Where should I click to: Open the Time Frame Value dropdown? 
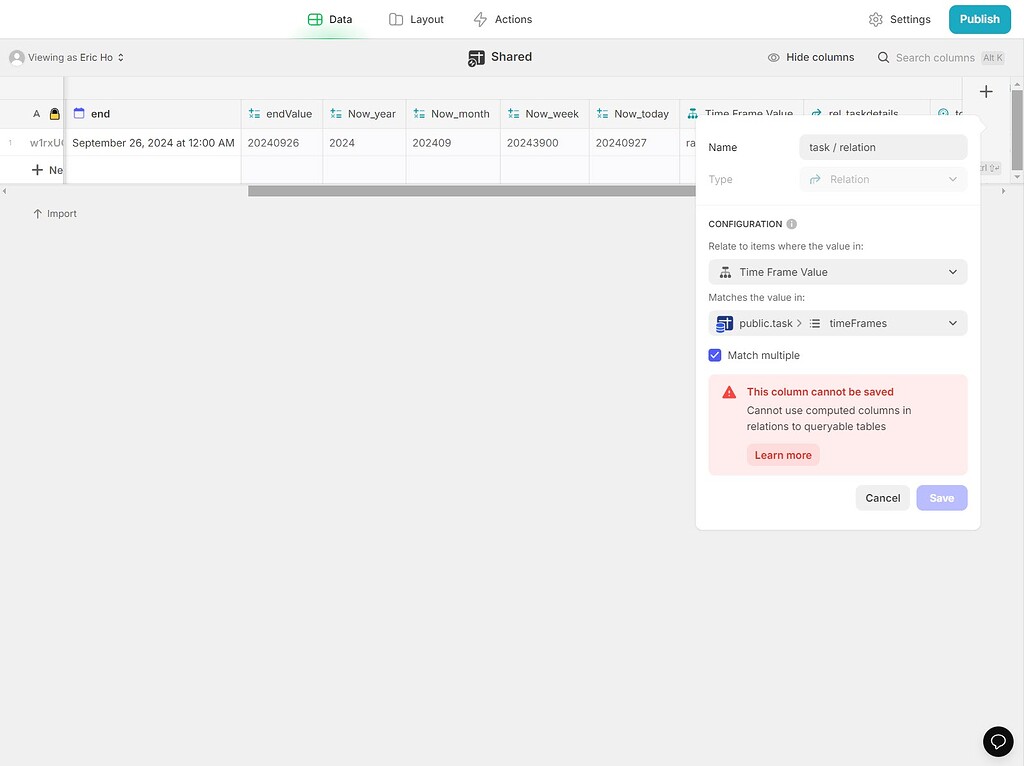click(x=837, y=271)
